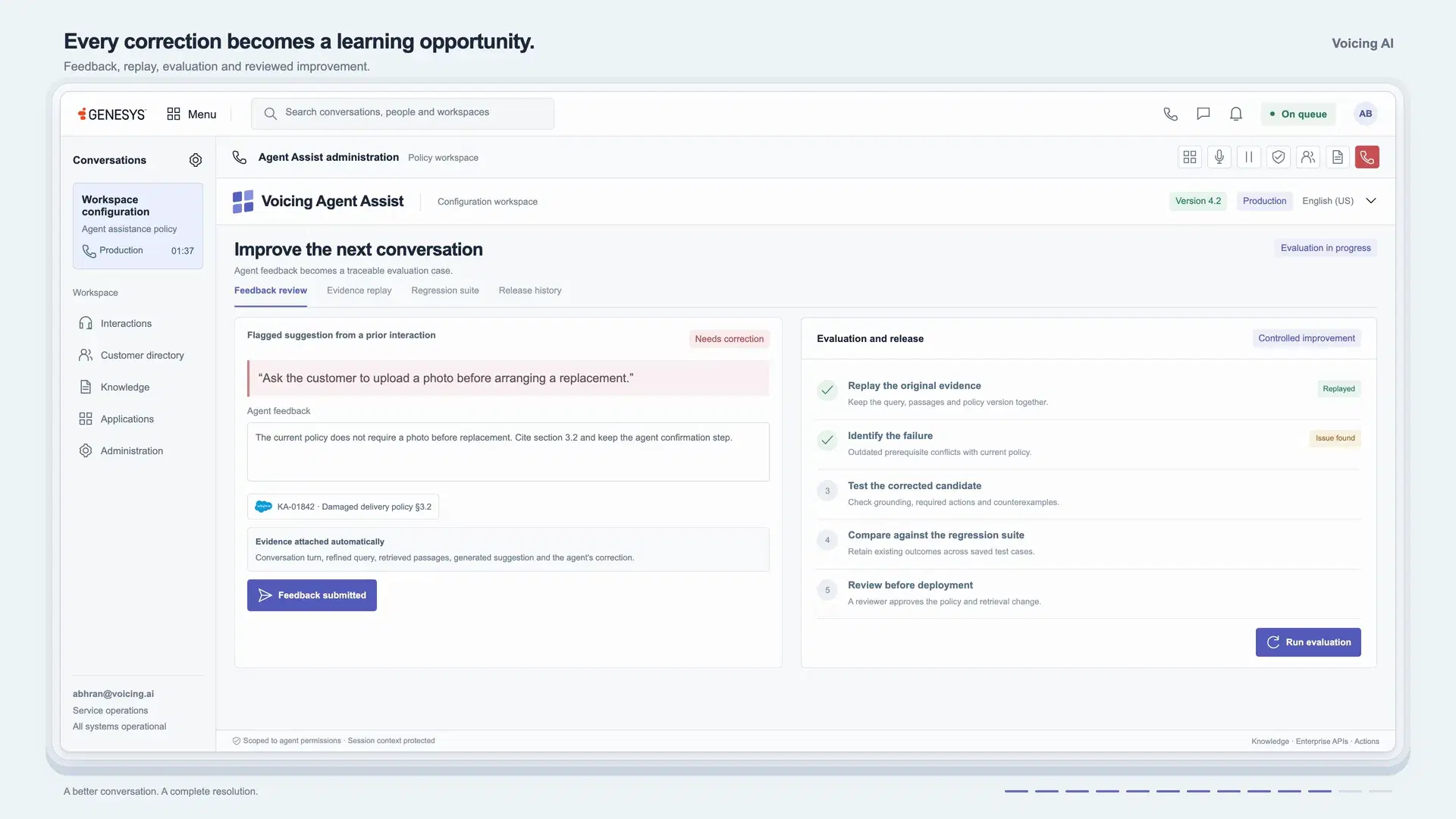The image size is (1456, 819).
Task: Click the Run evaluation button
Action: (x=1308, y=642)
